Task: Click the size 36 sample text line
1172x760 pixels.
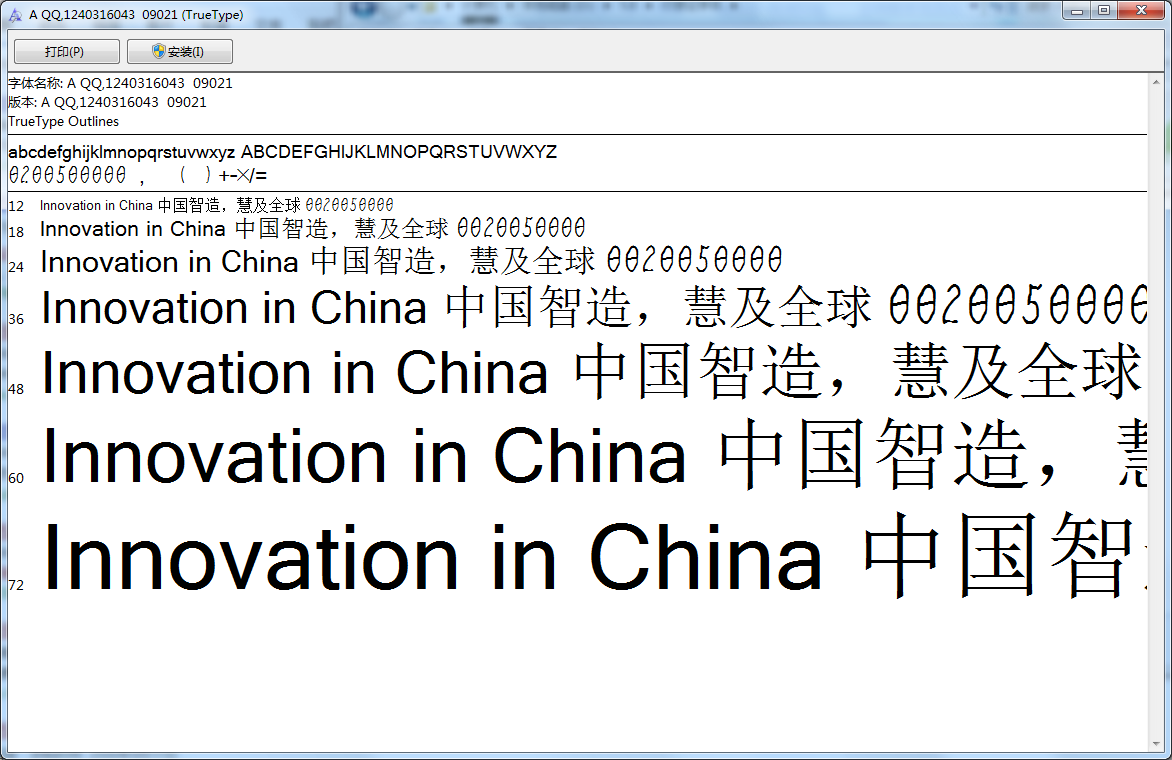Action: (593, 307)
